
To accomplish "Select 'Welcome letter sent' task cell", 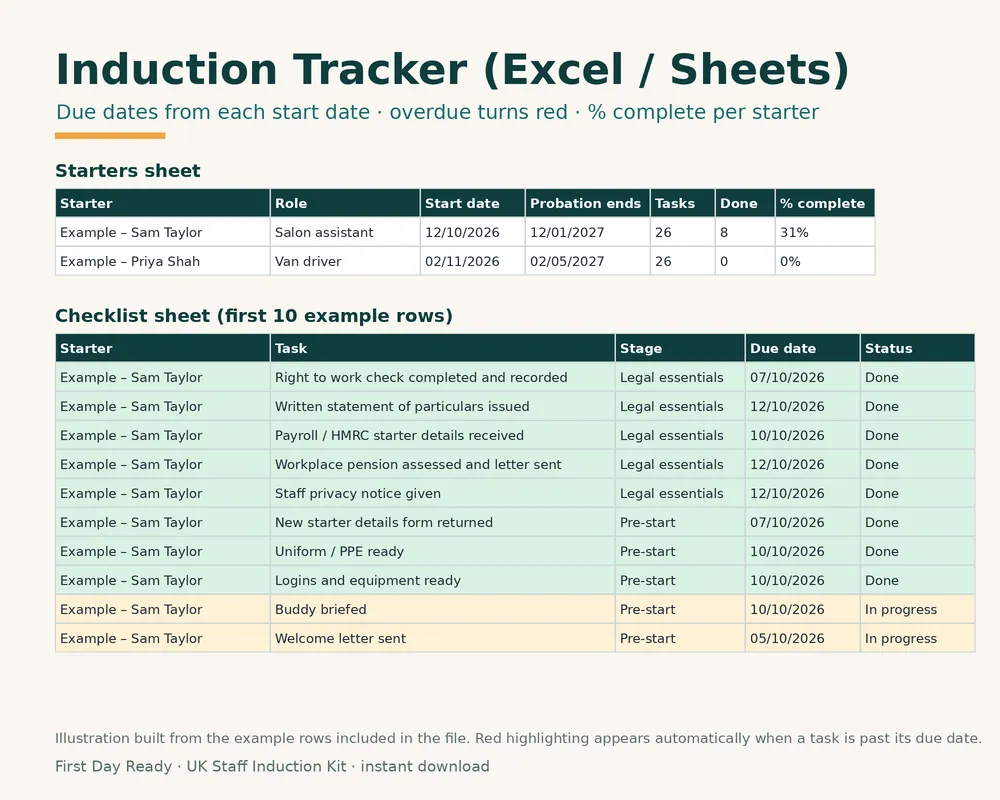I will click(x=443, y=639).
